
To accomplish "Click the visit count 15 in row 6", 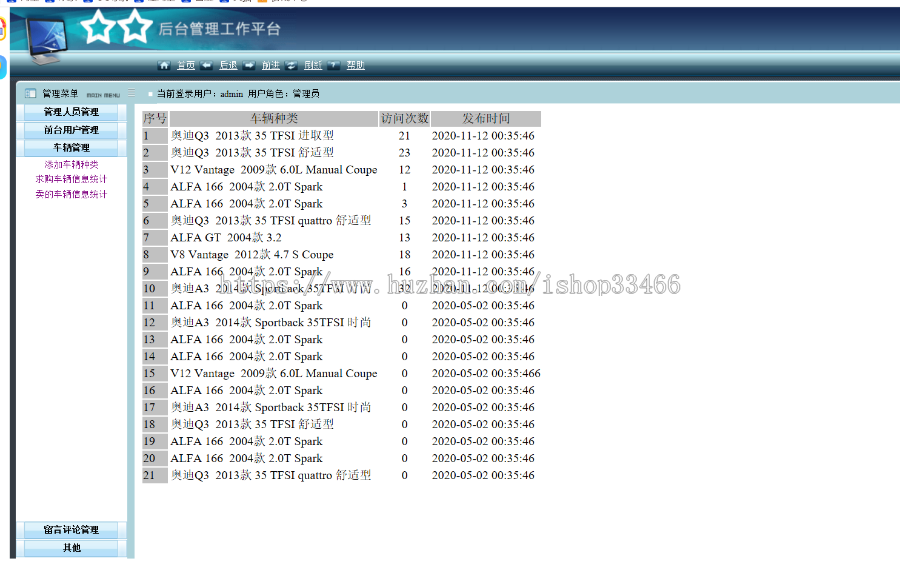I will (x=405, y=221).
